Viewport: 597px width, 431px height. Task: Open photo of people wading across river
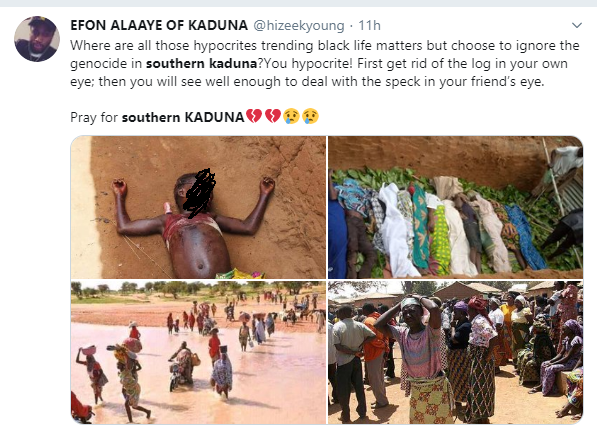198,352
